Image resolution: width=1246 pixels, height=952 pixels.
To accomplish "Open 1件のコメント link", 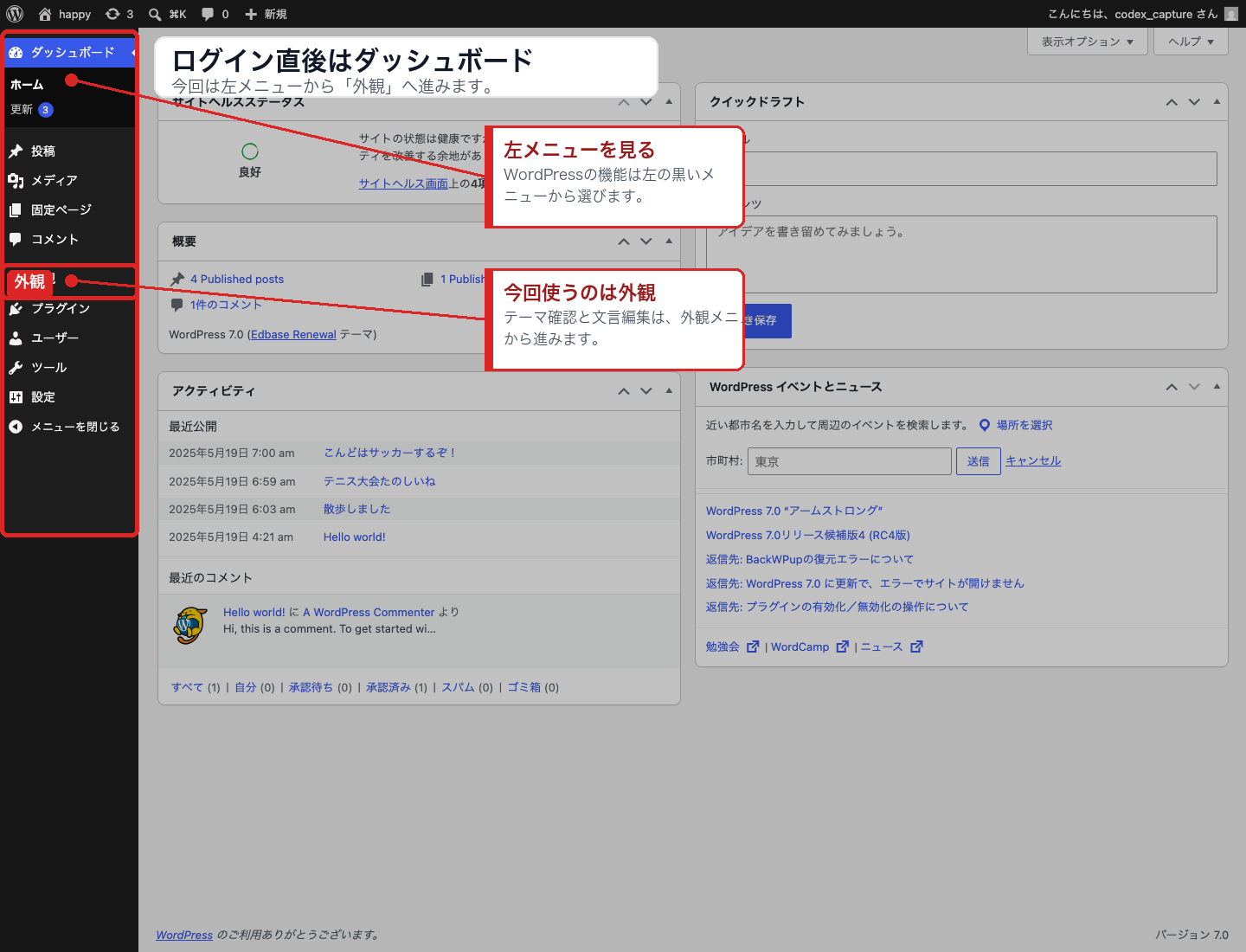I will pos(226,305).
